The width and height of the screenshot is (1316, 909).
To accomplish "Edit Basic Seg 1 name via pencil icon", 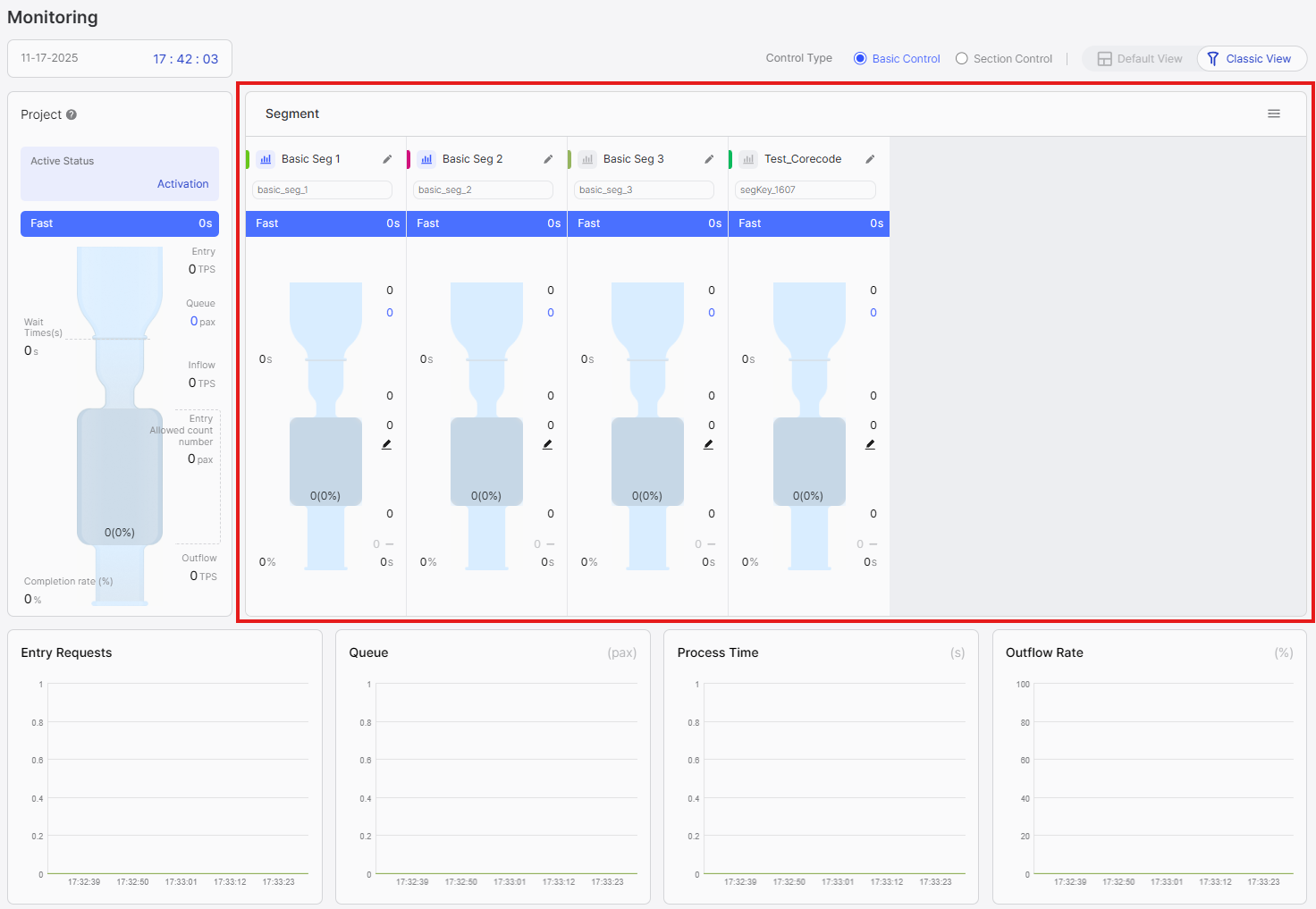I will 386,158.
